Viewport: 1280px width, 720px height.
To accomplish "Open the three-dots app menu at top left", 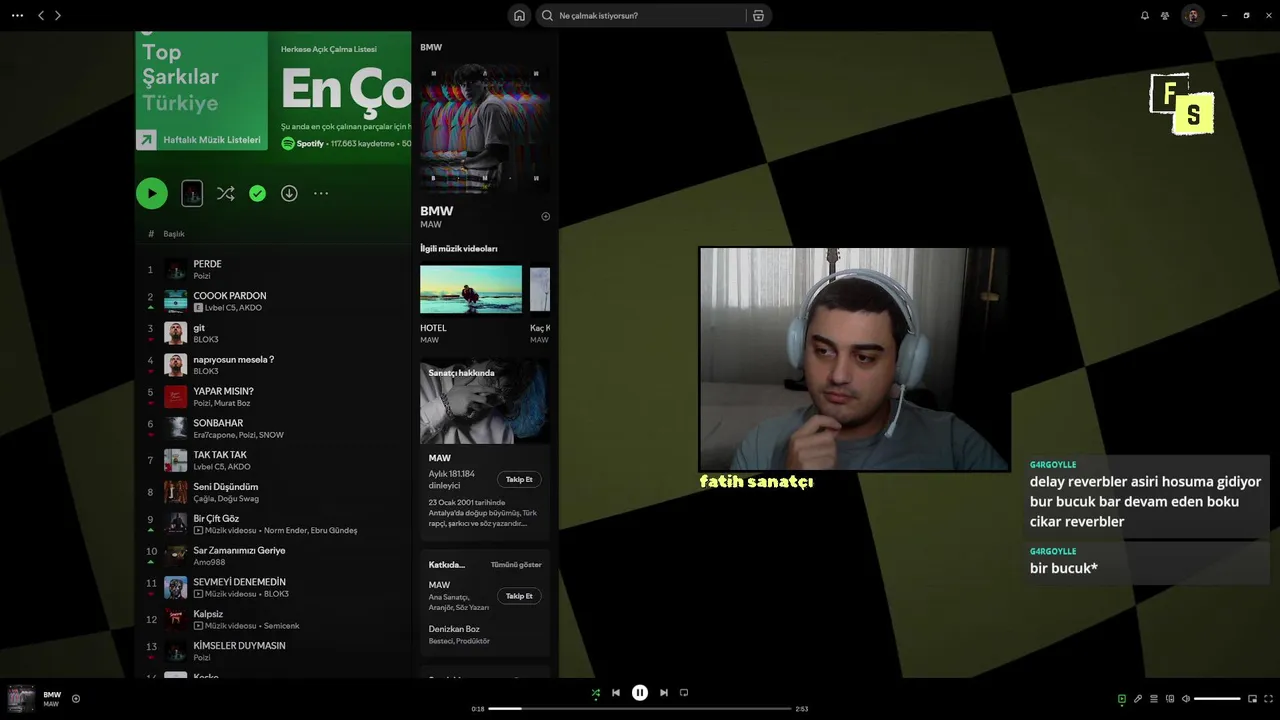I will (17, 15).
